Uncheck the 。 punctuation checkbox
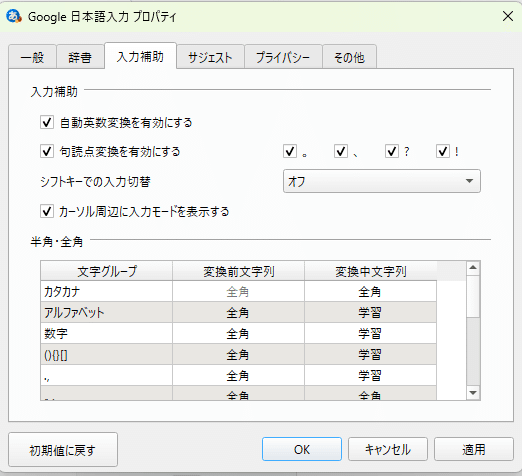 (290, 151)
